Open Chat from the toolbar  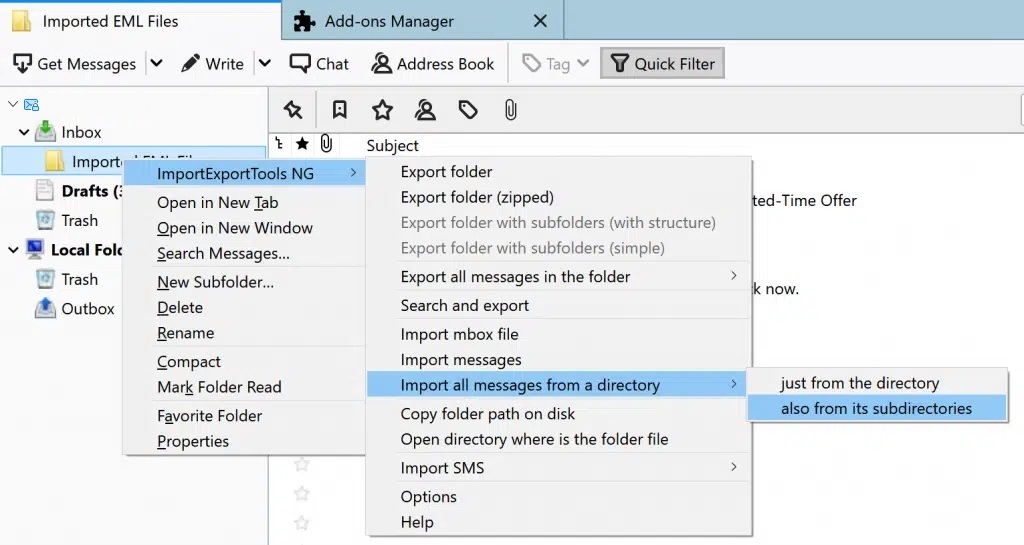click(319, 64)
